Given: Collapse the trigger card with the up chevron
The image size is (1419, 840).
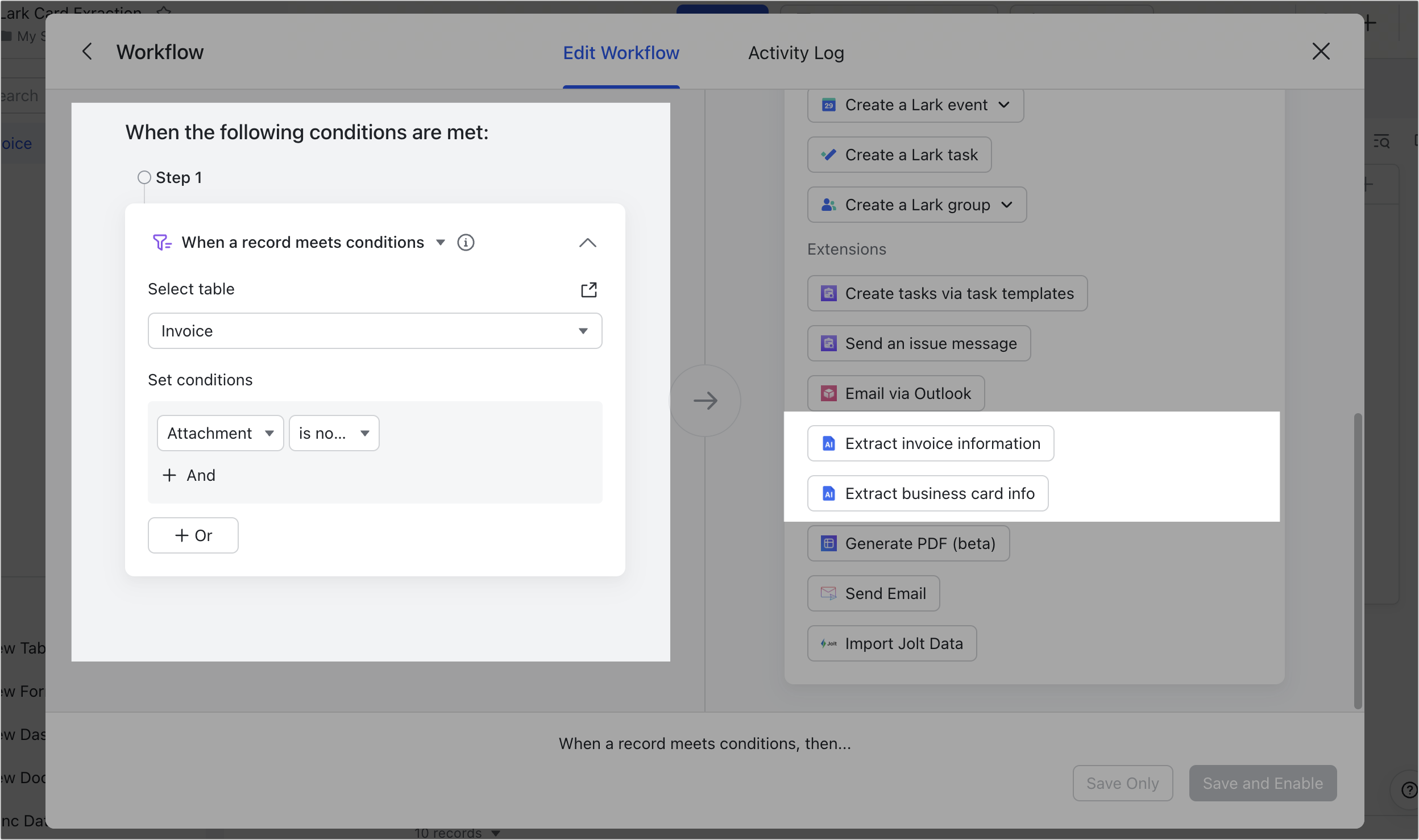Looking at the screenshot, I should 587,243.
